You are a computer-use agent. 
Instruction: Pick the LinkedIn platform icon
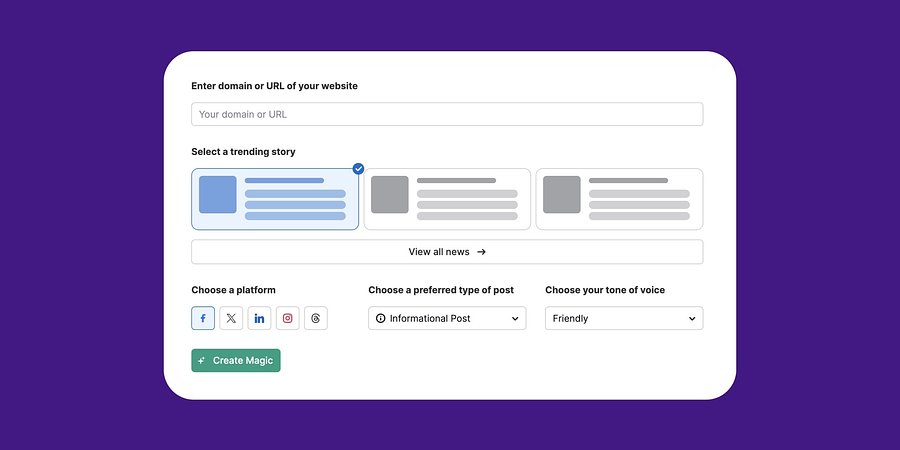[x=259, y=318]
